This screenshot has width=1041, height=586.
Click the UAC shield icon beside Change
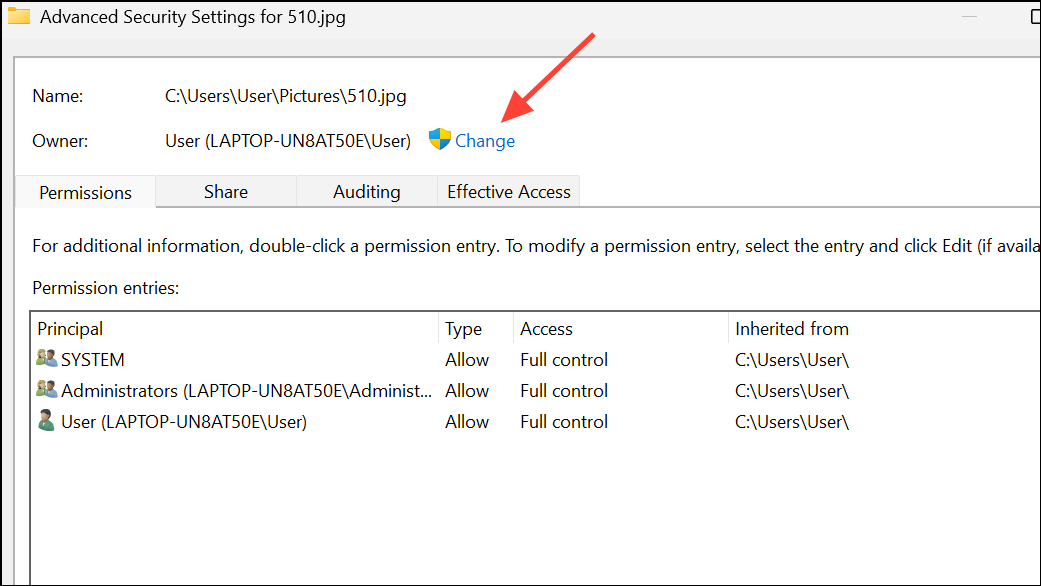[x=440, y=139]
